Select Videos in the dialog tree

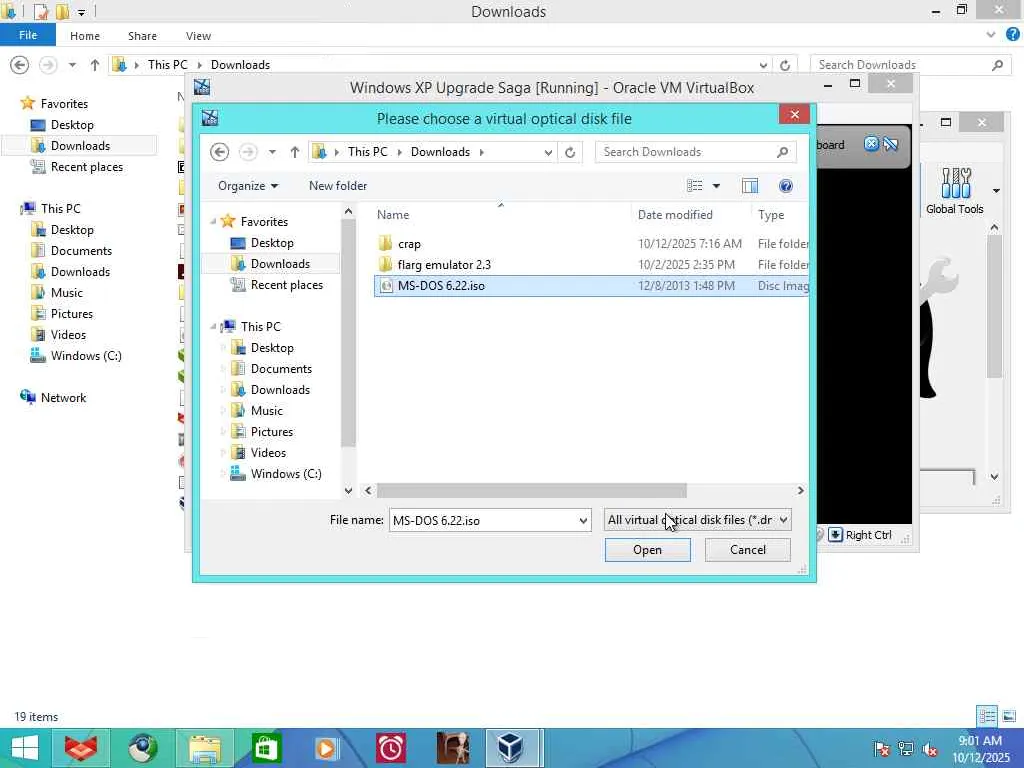(x=268, y=453)
